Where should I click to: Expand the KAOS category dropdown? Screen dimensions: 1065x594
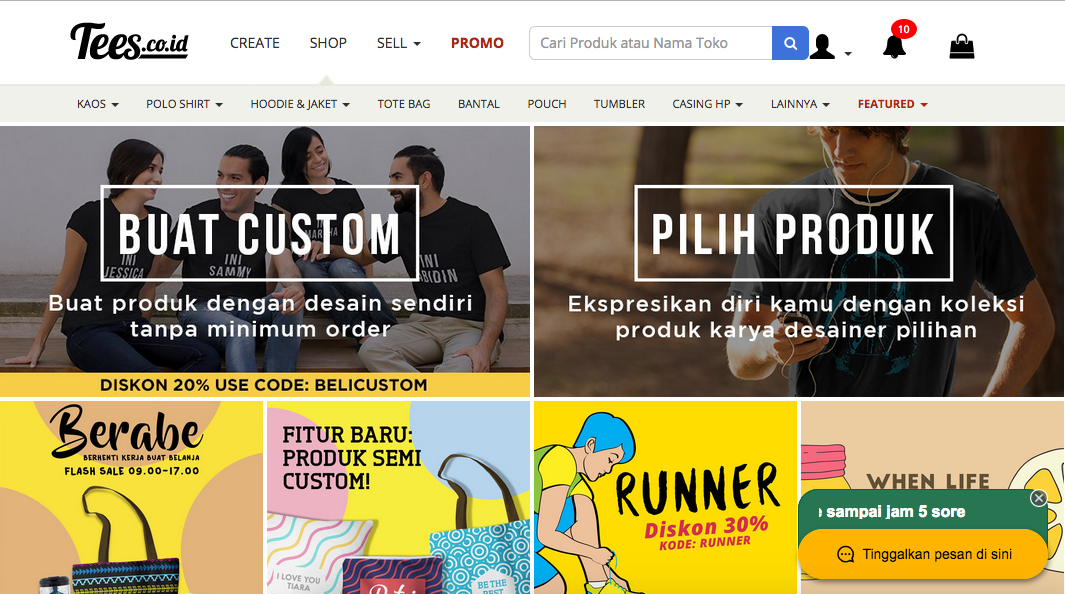98,104
